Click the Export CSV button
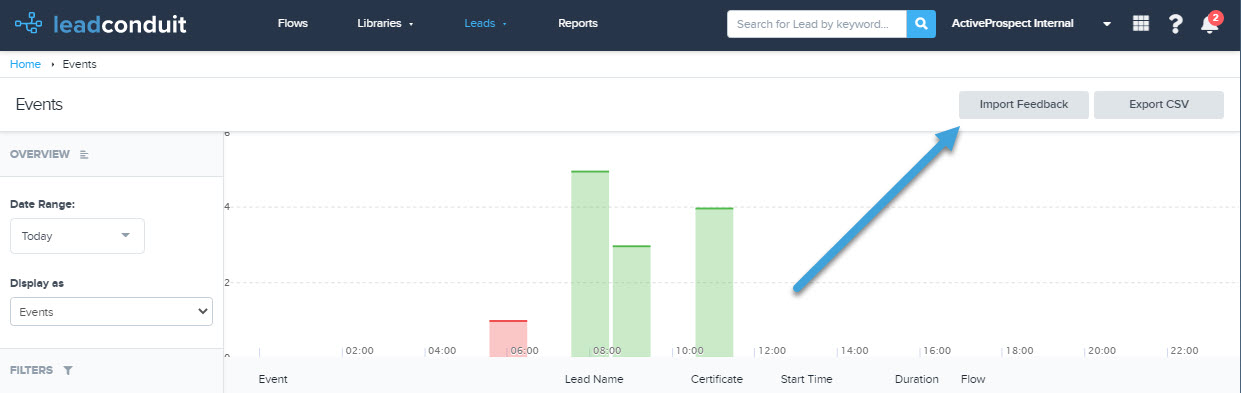Screen dimensions: 1241x393 tap(1159, 104)
